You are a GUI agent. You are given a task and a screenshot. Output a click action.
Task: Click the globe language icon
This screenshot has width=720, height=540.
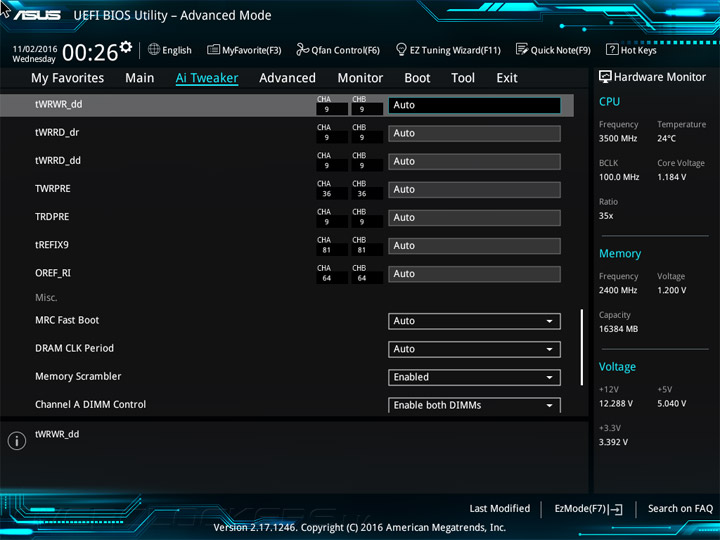pyautogui.click(x=154, y=50)
